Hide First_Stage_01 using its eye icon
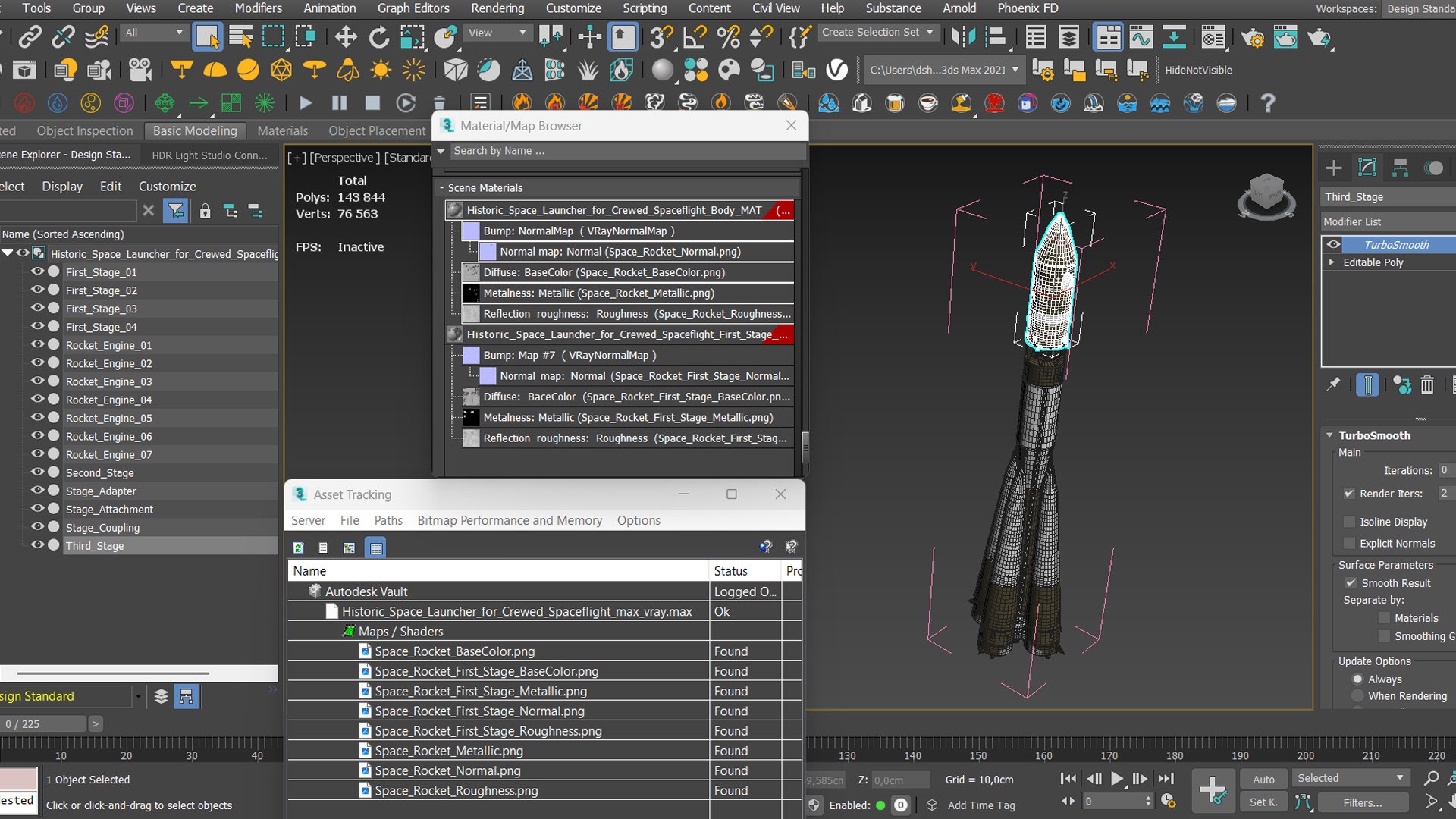 (36, 271)
